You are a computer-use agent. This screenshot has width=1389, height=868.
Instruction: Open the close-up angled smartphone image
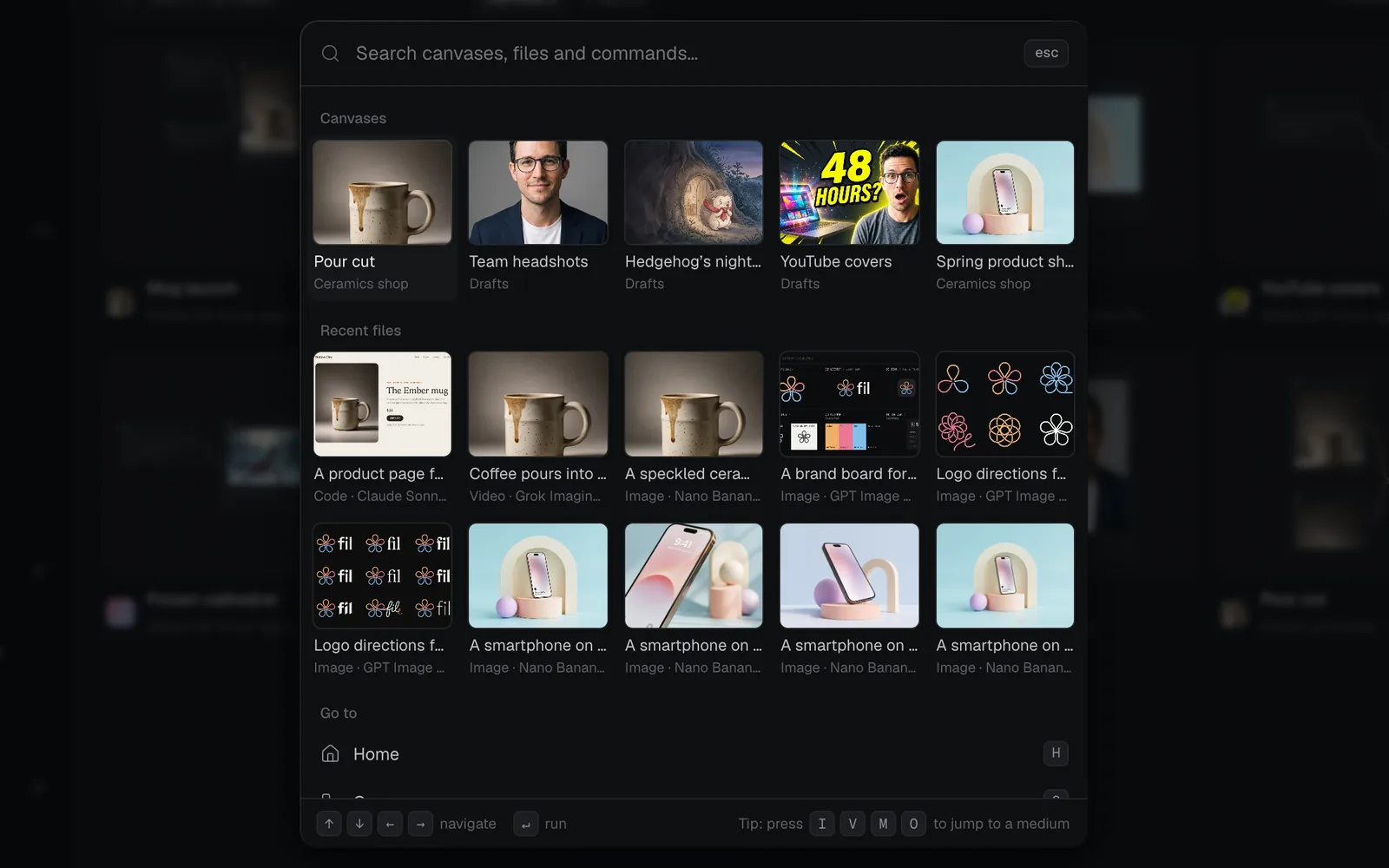(694, 600)
